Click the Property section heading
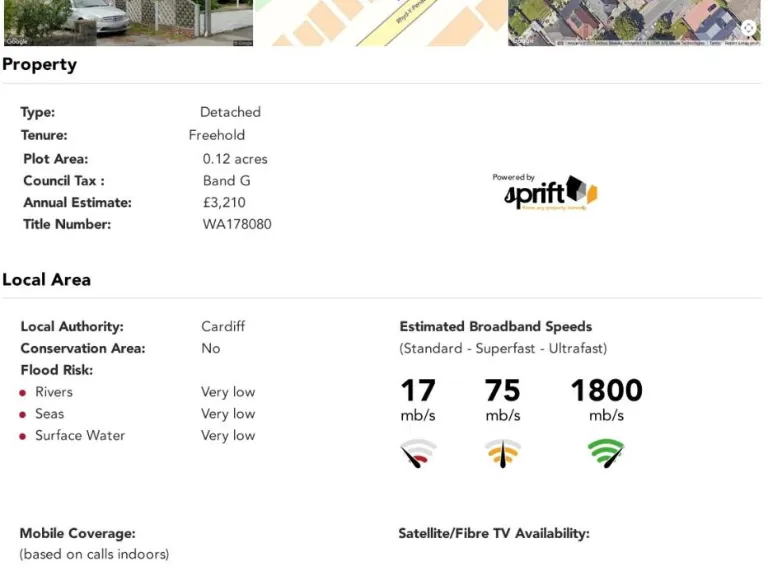The height and width of the screenshot is (576, 768). point(39,65)
